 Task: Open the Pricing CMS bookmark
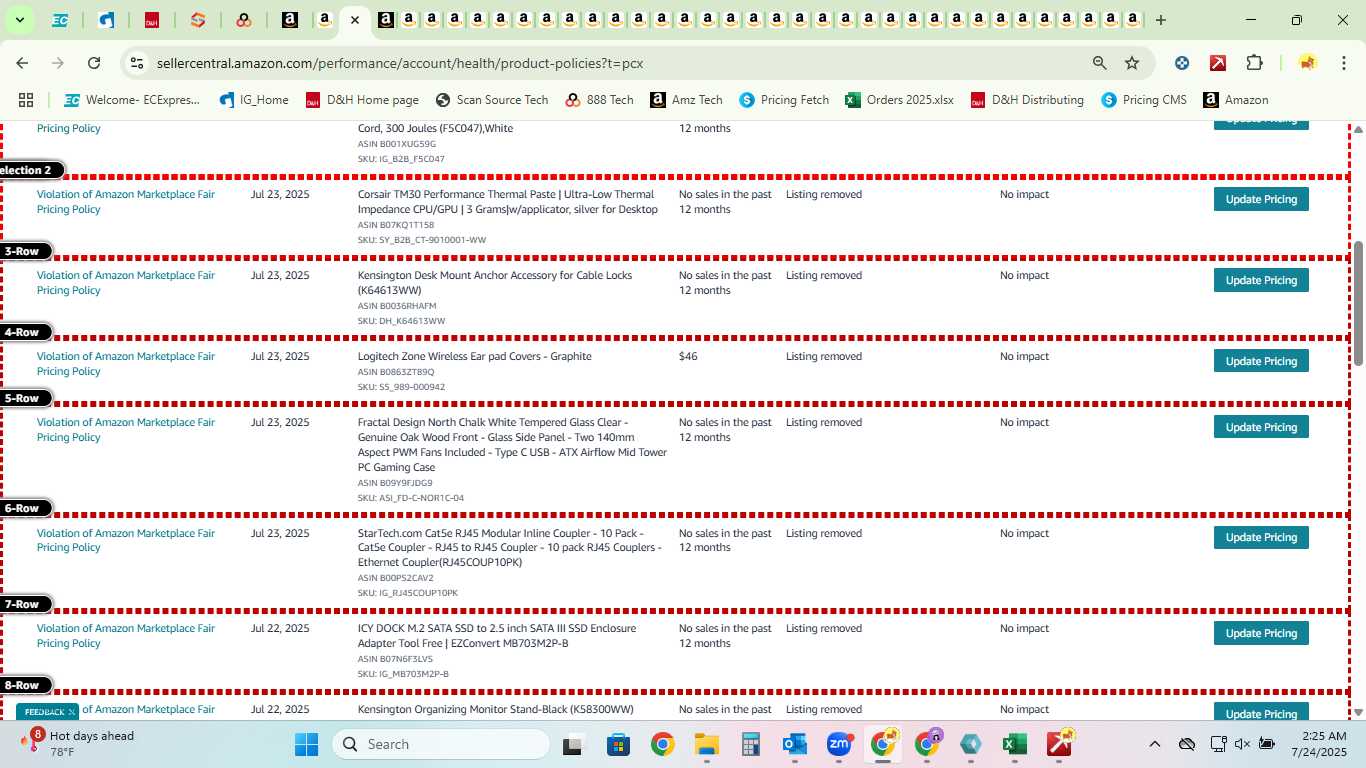click(x=1146, y=100)
